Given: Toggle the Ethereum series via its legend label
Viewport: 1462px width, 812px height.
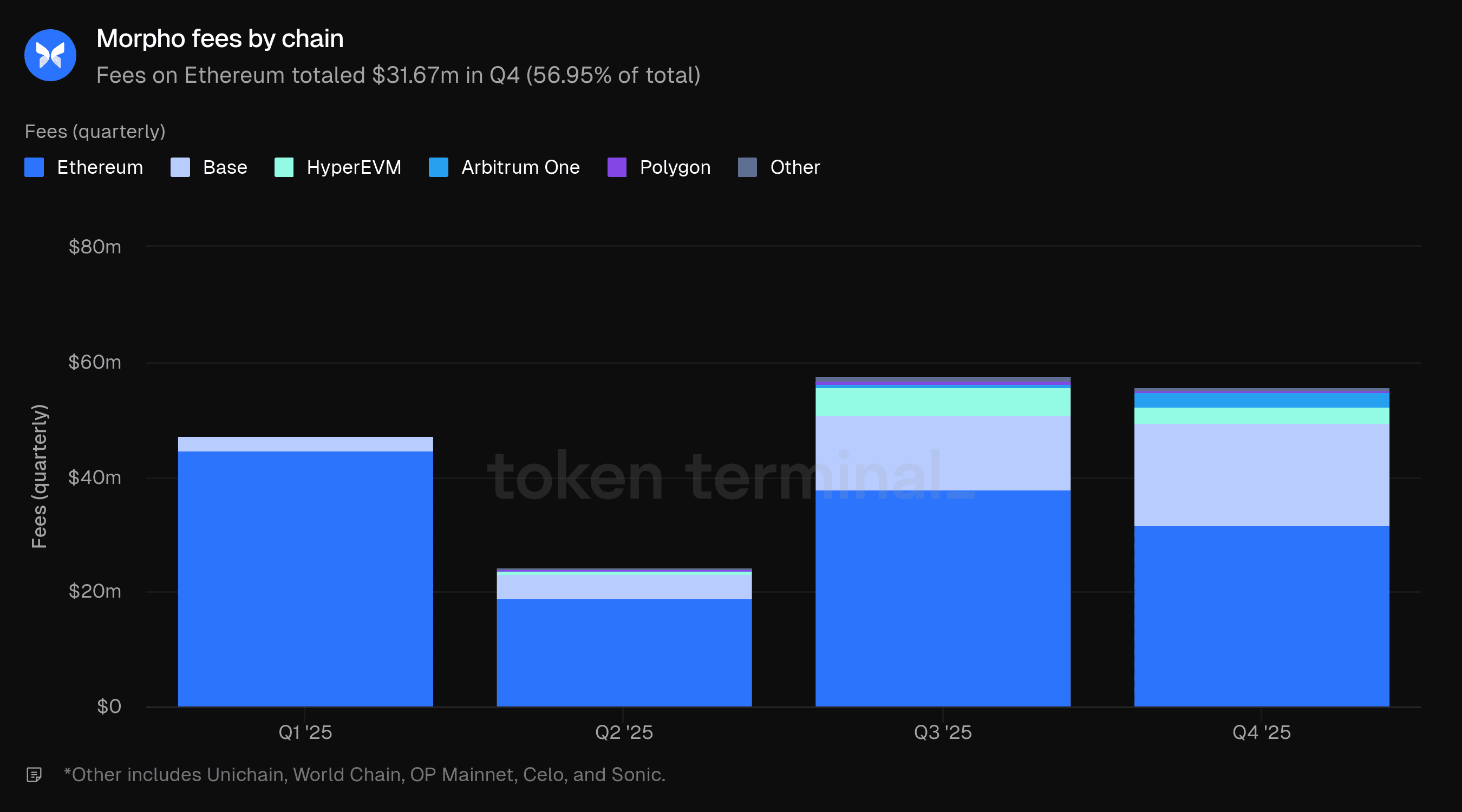Looking at the screenshot, I should [100, 167].
